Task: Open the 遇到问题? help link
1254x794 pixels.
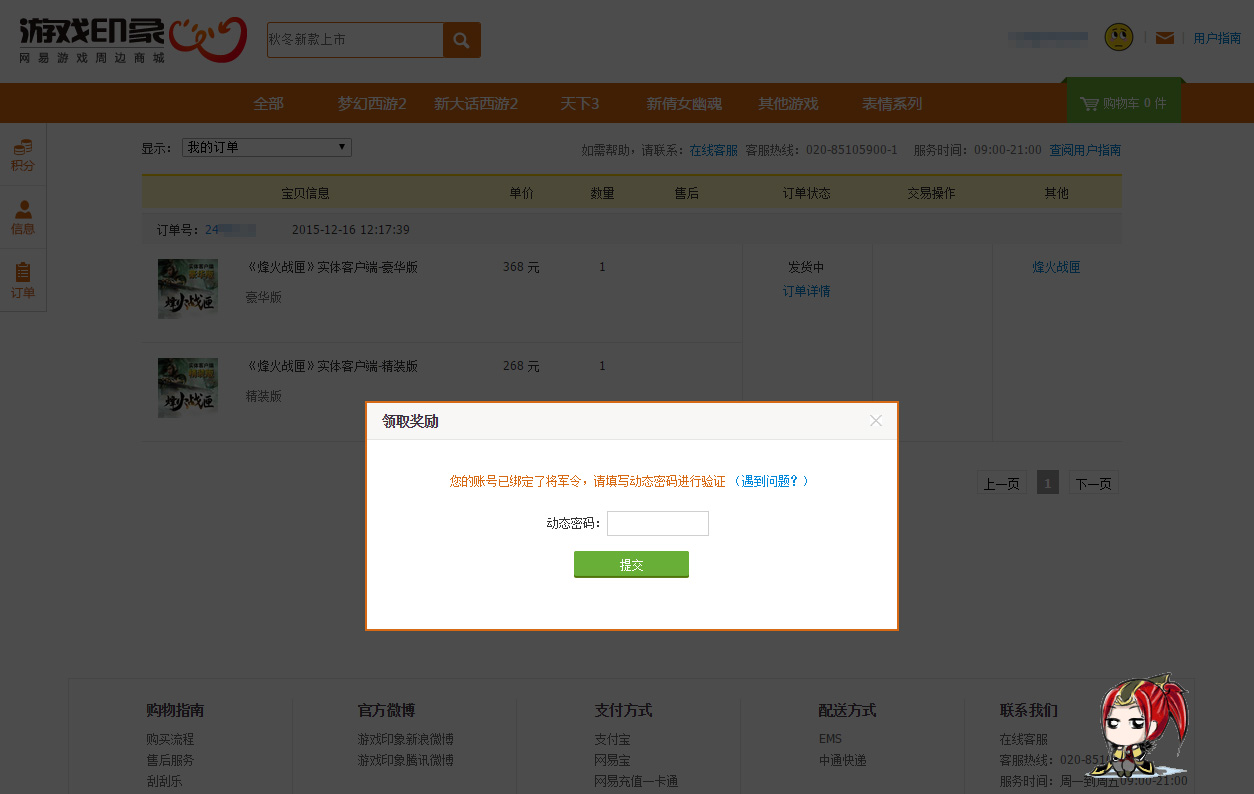Action: [771, 481]
